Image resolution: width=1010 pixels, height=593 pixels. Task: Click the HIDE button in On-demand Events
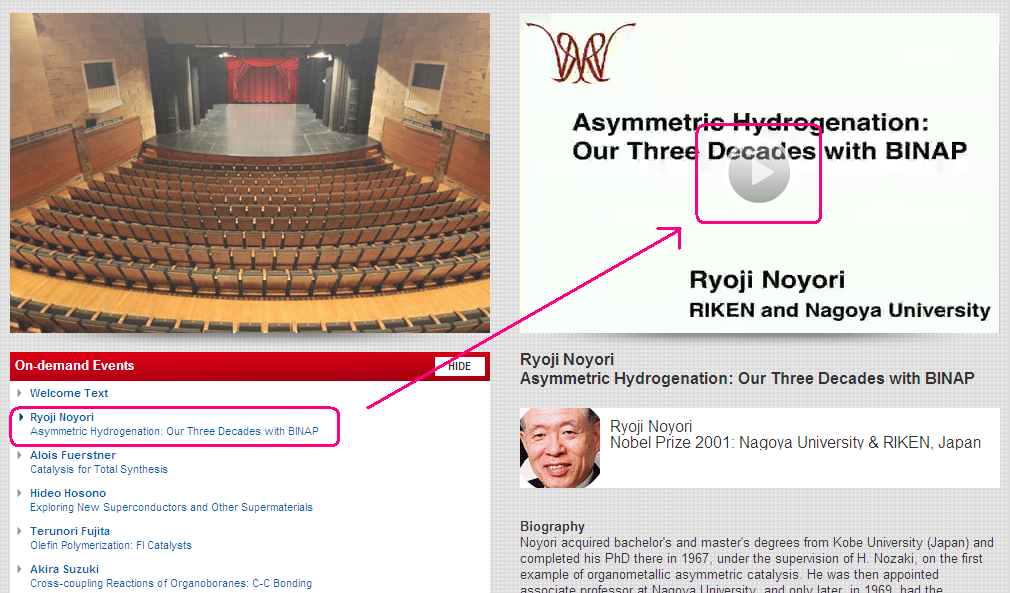pos(459,366)
